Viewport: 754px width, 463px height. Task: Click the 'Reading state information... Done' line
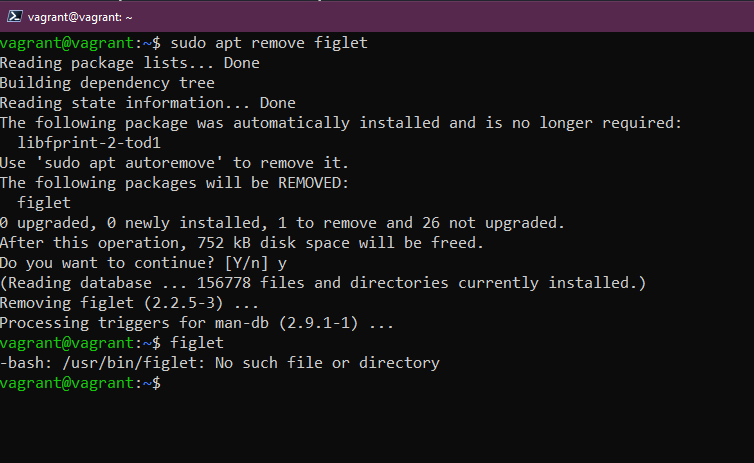[148, 103]
